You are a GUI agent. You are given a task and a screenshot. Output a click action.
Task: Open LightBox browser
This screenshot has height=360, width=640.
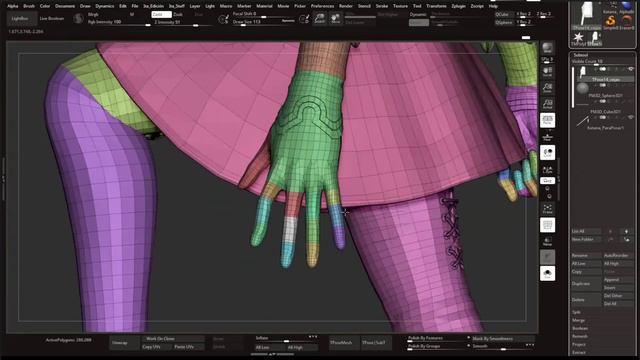20,18
